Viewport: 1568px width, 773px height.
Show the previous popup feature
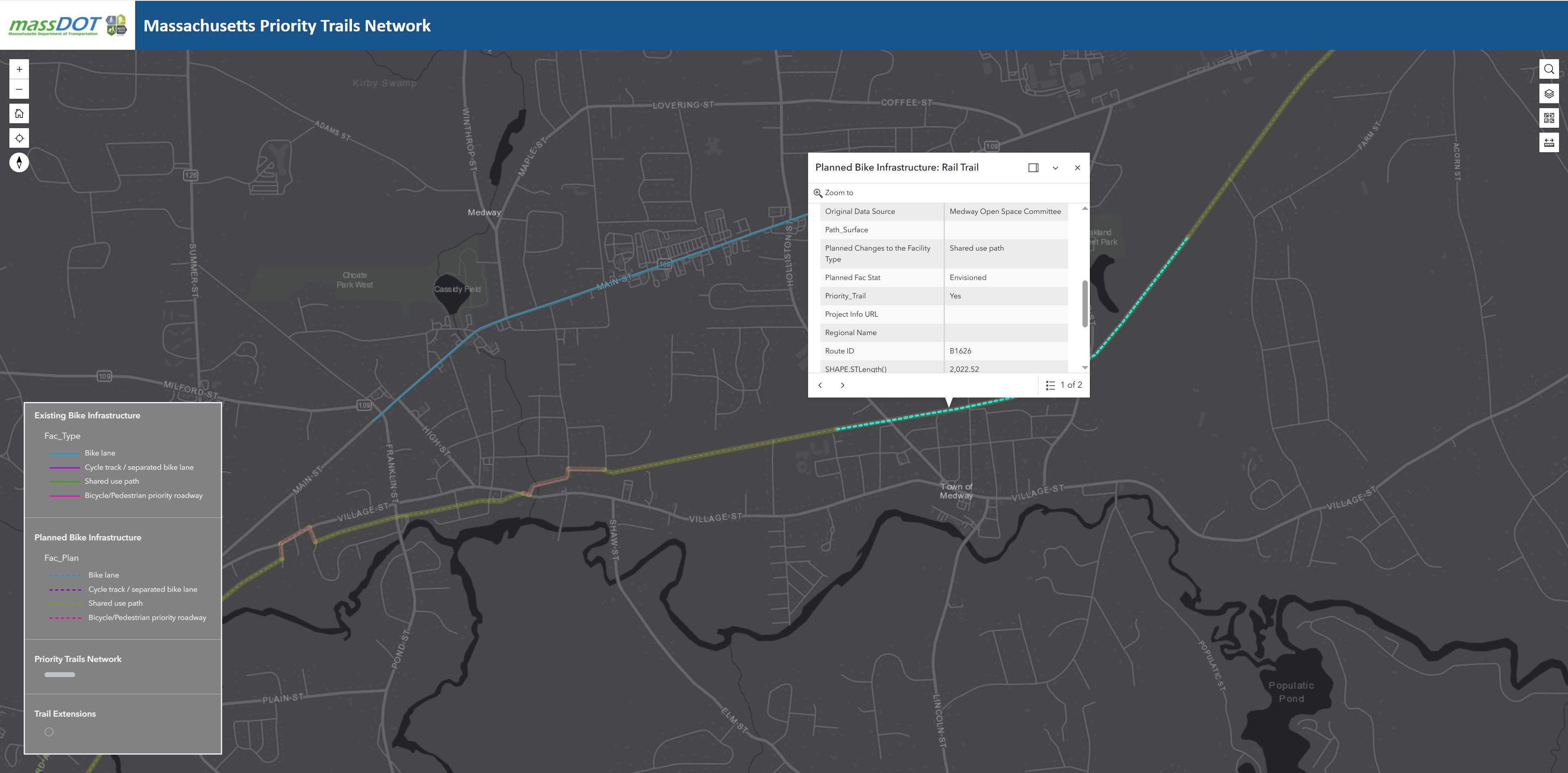820,385
